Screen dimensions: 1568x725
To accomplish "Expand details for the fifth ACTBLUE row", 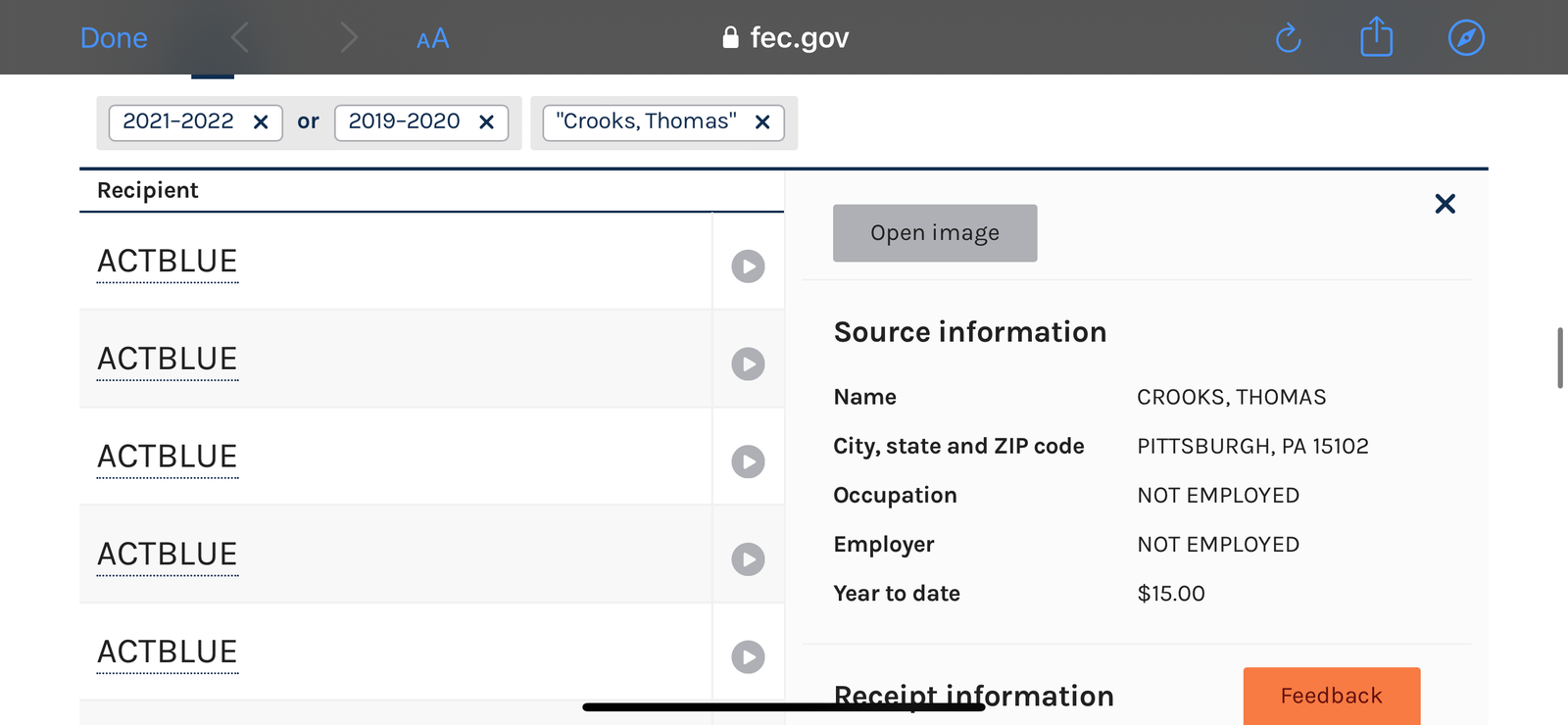I will pyautogui.click(x=748, y=656).
